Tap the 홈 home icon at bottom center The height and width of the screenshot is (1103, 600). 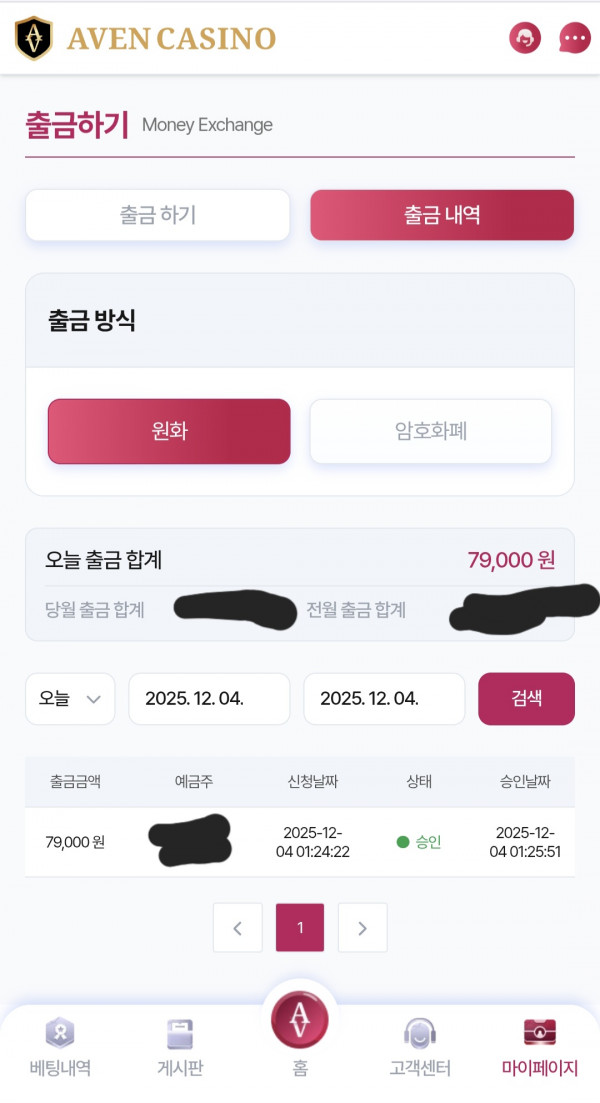(299, 1020)
